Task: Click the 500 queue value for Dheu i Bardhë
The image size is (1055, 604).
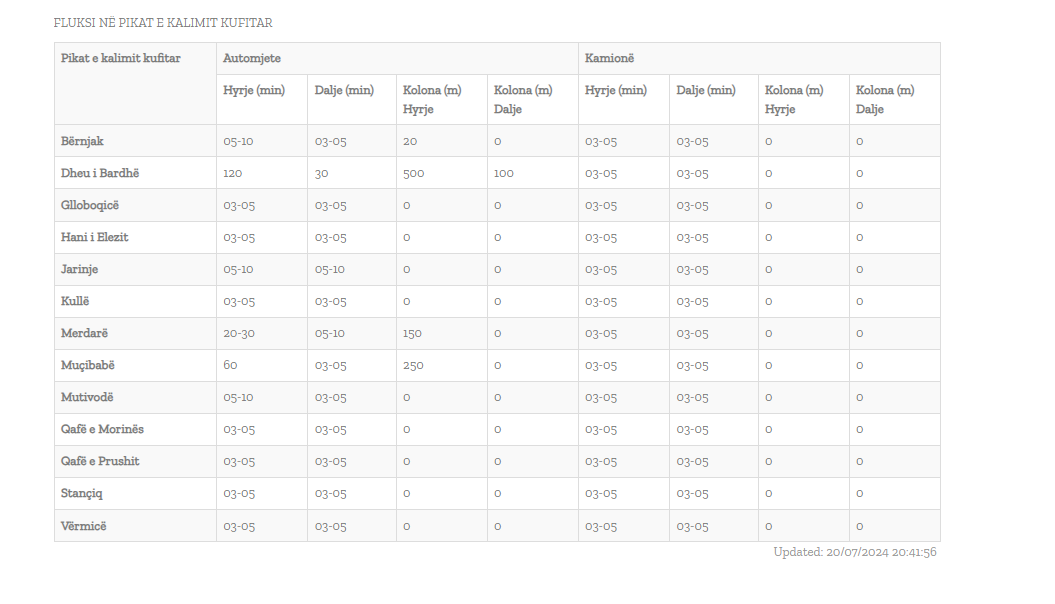Action: click(413, 173)
